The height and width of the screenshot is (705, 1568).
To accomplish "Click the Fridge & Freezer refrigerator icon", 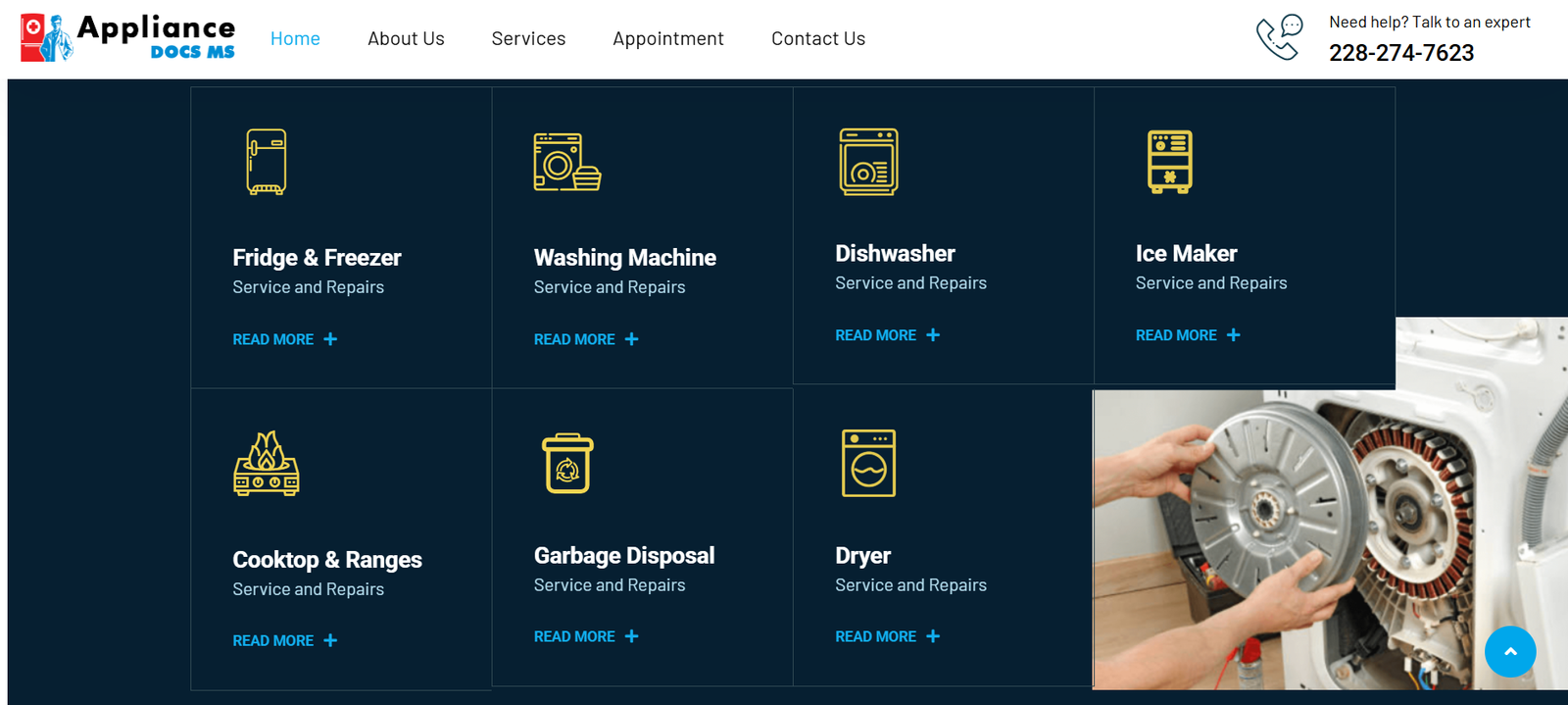I will [x=267, y=162].
